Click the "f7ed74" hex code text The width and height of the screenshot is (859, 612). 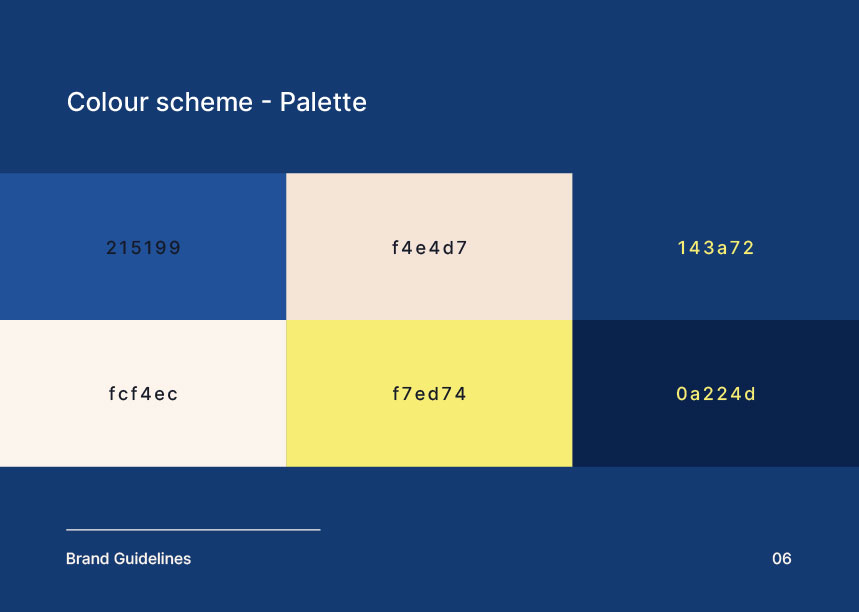(x=429, y=394)
